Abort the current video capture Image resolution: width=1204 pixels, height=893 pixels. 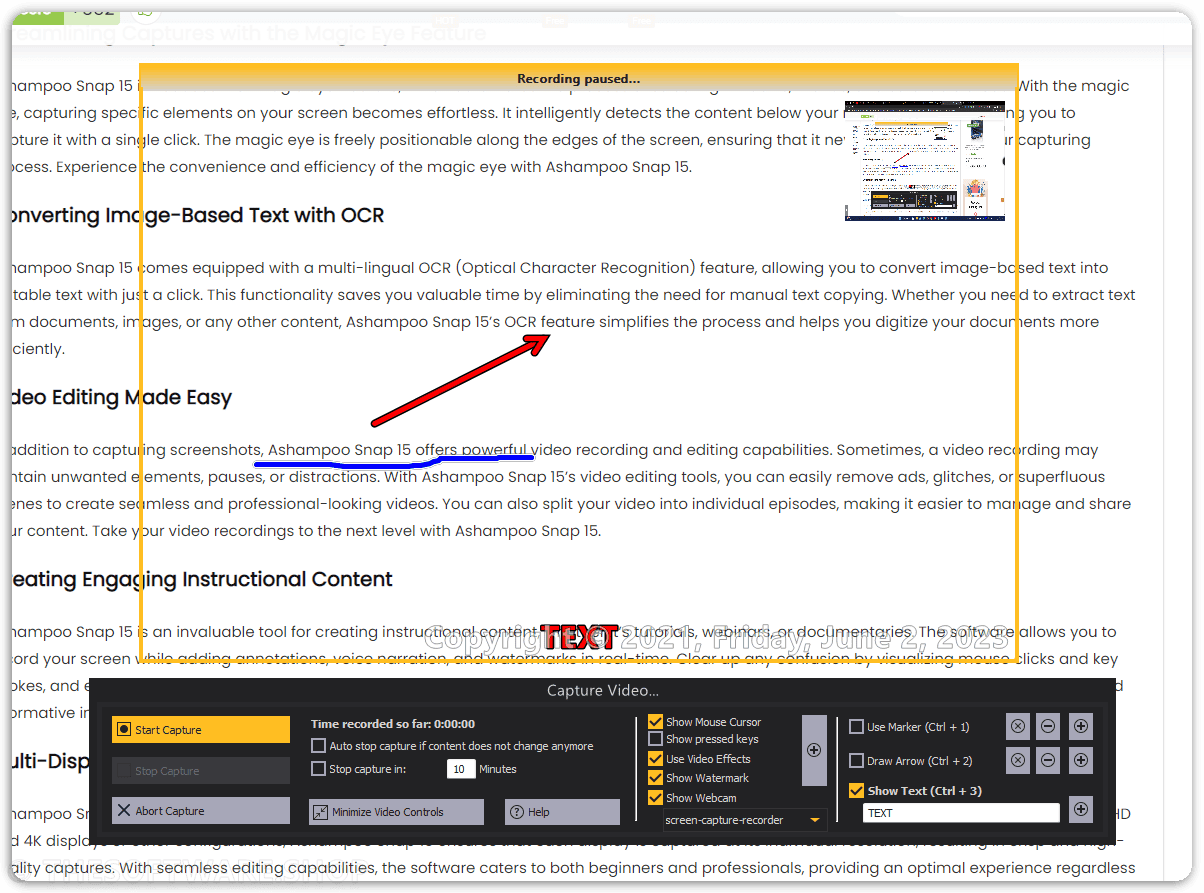point(201,810)
